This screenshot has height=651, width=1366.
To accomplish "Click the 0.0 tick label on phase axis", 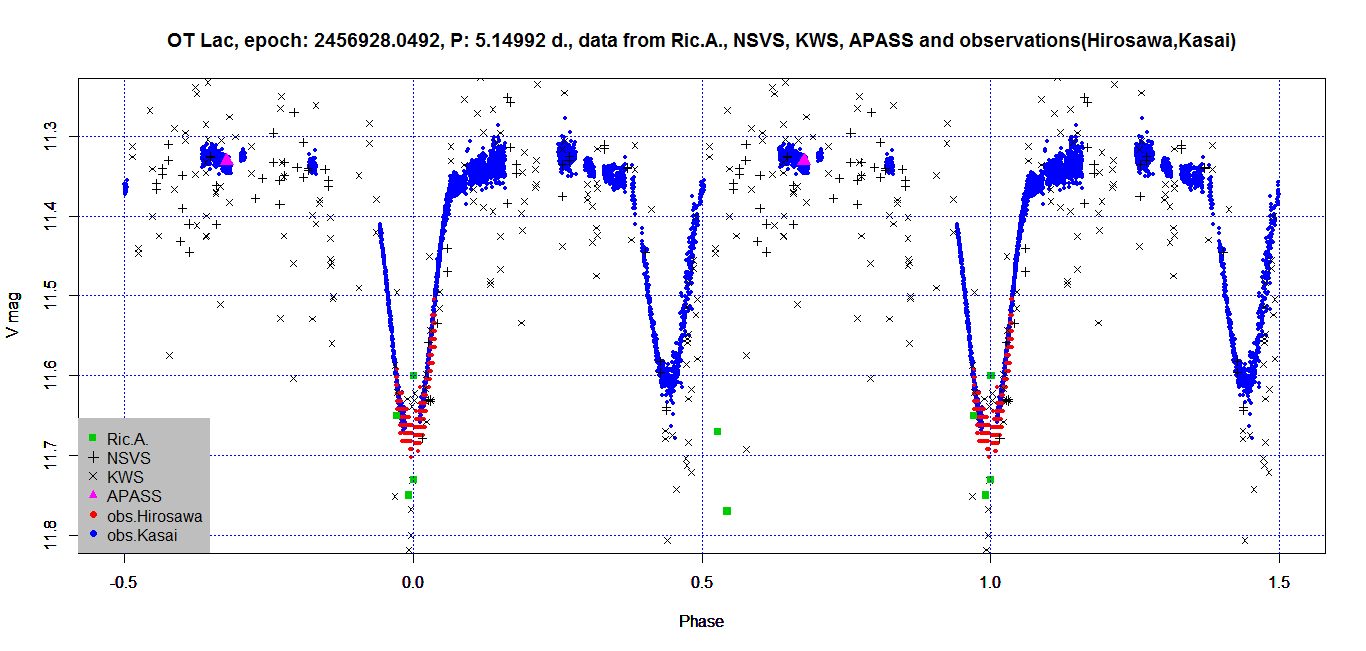I will [413, 581].
